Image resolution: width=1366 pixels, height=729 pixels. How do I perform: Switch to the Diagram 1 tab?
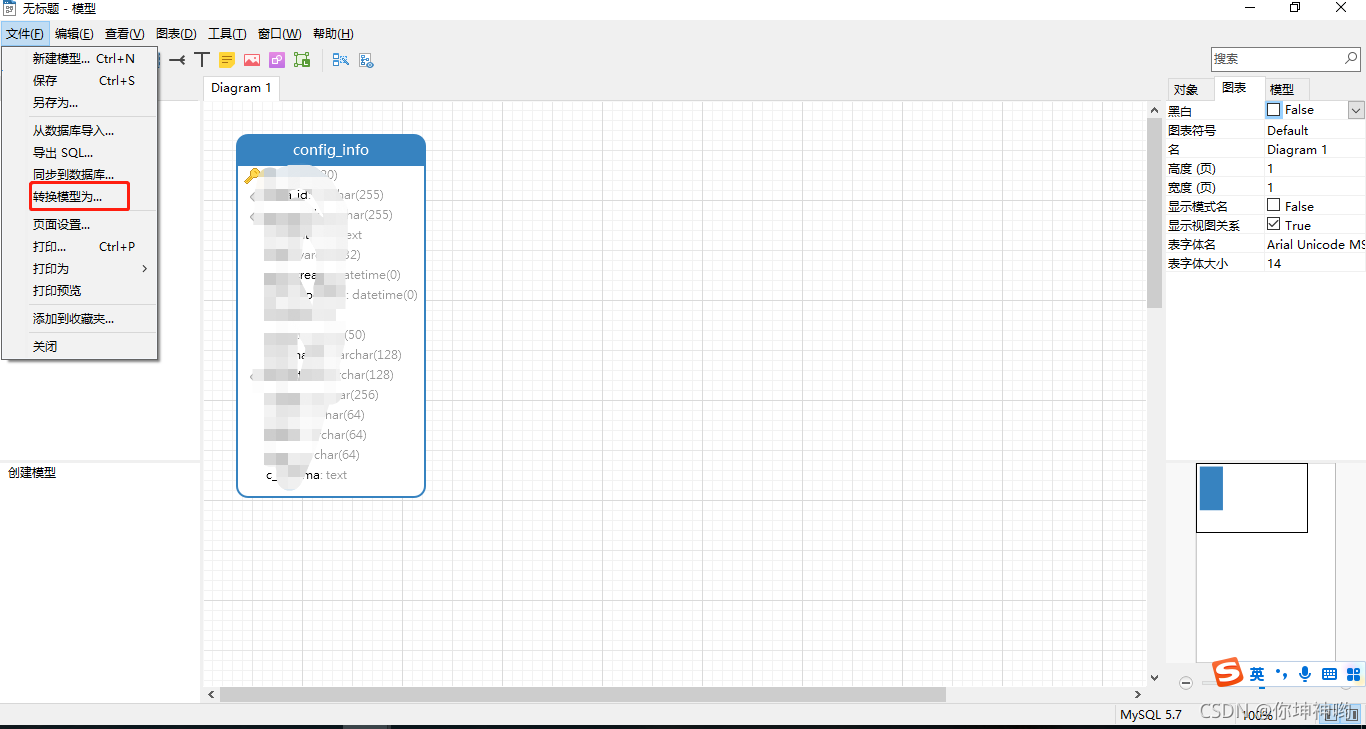(241, 88)
